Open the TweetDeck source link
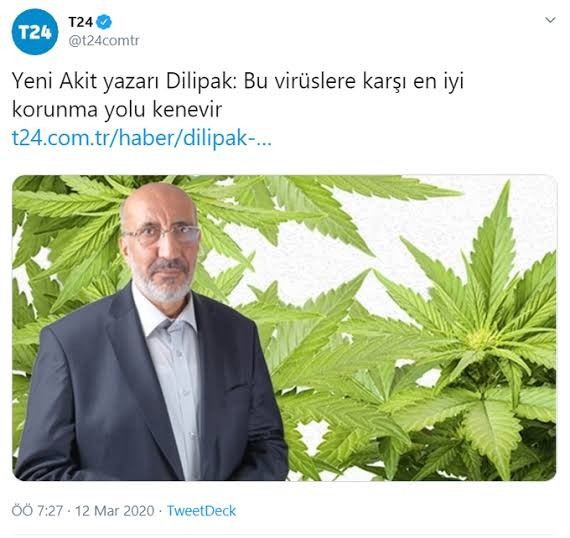Image resolution: width=570 pixels, height=538 pixels. pos(201,511)
